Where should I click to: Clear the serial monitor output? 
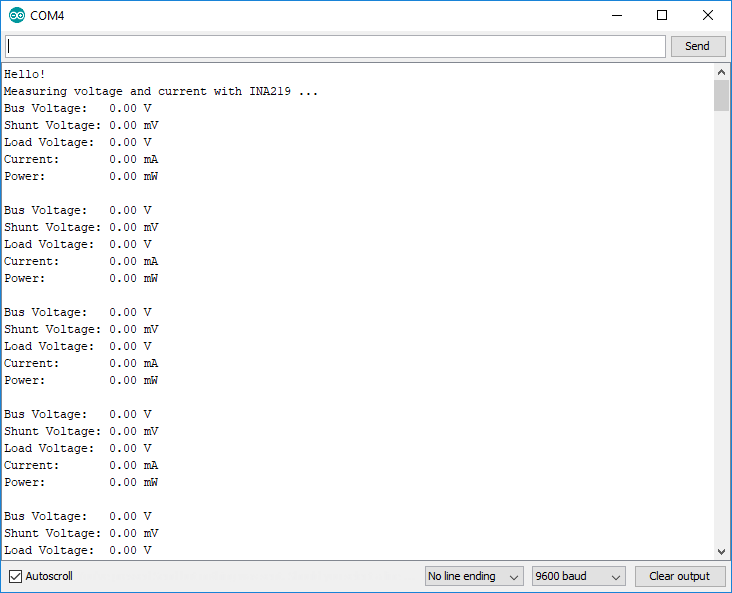[x=679, y=576]
